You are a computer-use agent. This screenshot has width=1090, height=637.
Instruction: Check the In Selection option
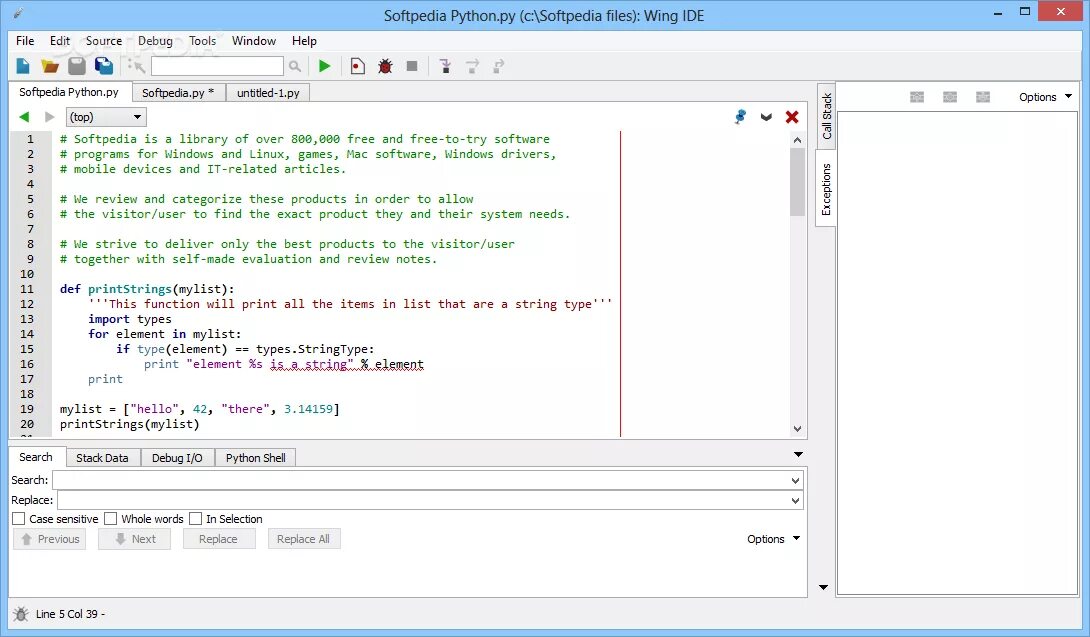195,519
